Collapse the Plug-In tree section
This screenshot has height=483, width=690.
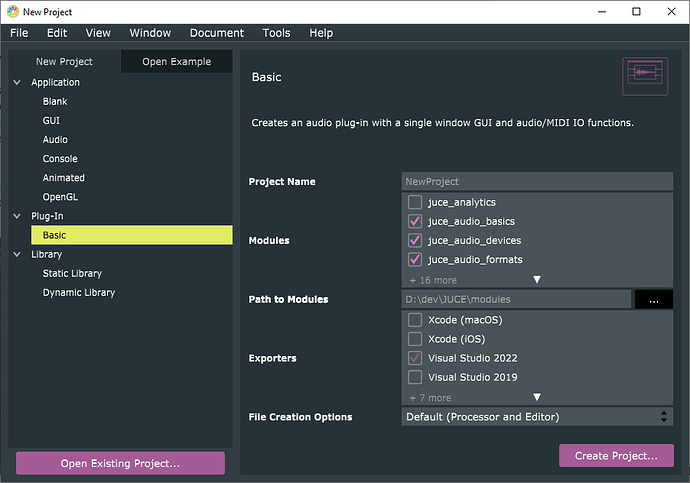click(17, 216)
